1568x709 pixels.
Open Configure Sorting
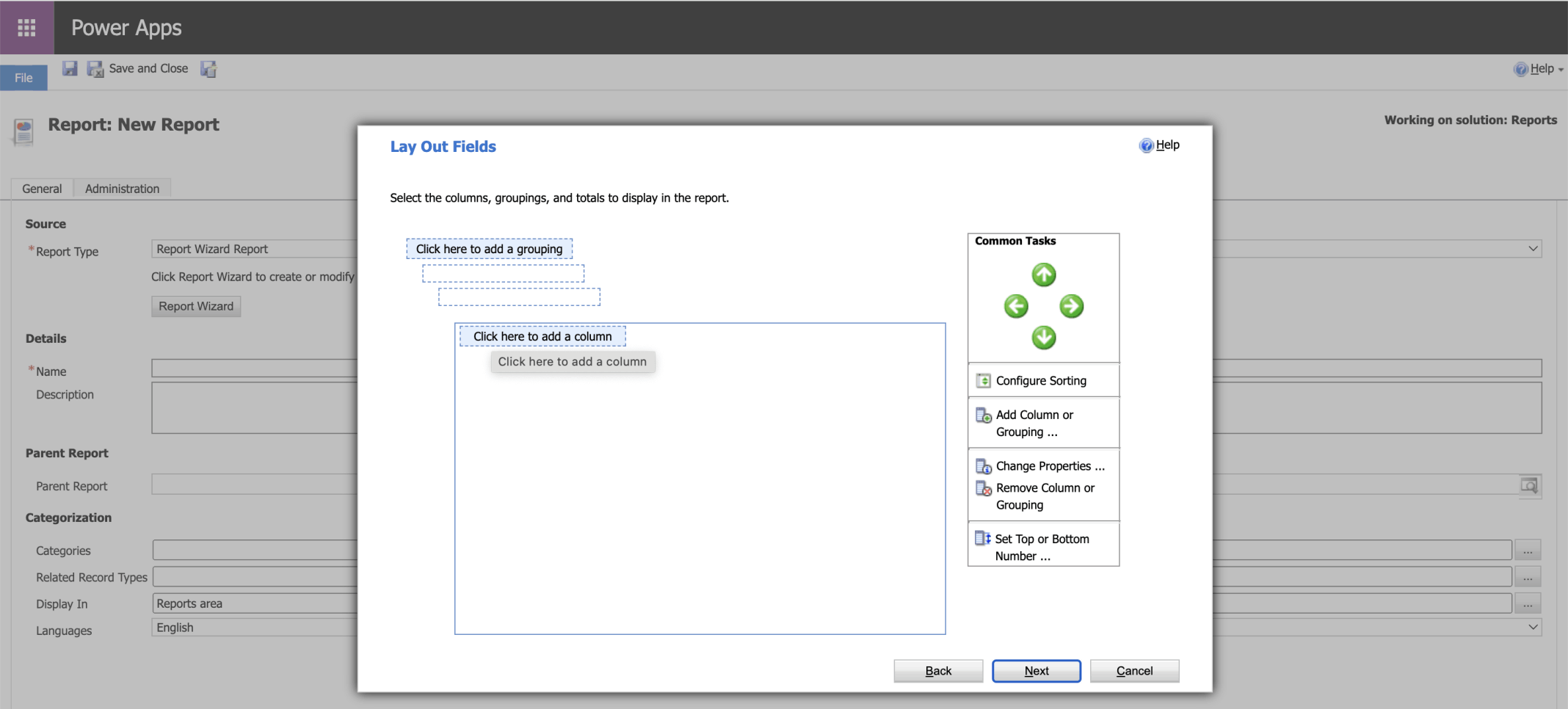[x=1040, y=380]
